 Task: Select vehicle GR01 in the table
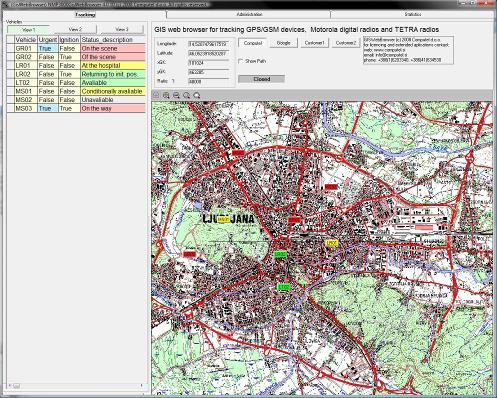pyautogui.click(x=26, y=48)
